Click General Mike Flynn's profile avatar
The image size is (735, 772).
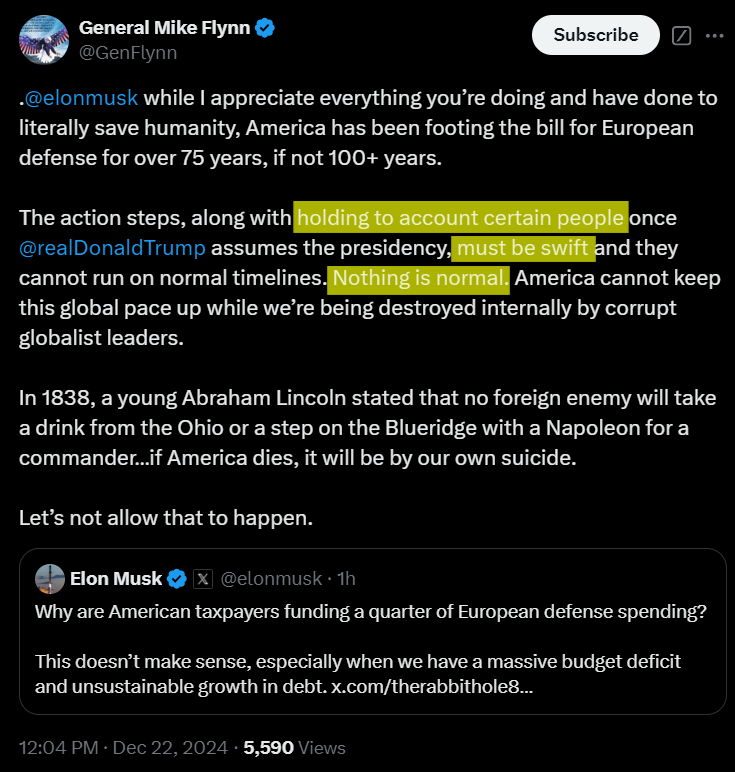(43, 41)
